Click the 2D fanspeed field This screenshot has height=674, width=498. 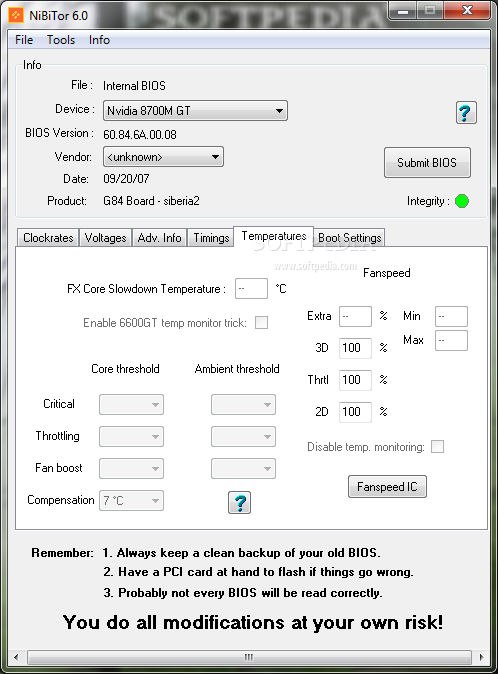pos(355,412)
